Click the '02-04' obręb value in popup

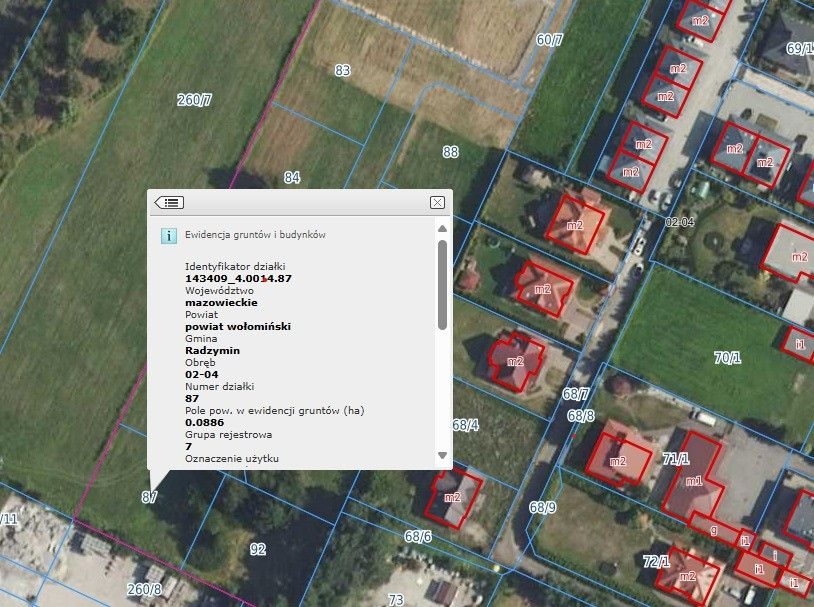tap(201, 374)
